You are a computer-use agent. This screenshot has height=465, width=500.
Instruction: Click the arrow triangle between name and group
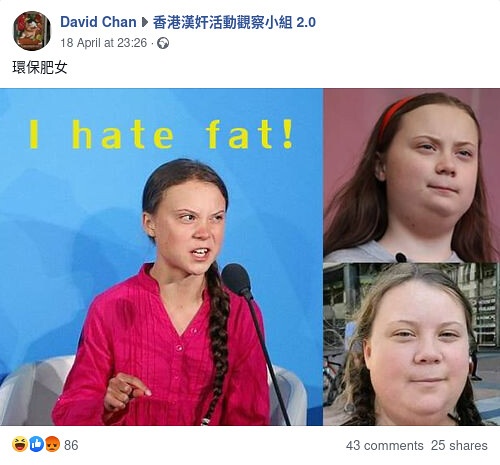145,23
